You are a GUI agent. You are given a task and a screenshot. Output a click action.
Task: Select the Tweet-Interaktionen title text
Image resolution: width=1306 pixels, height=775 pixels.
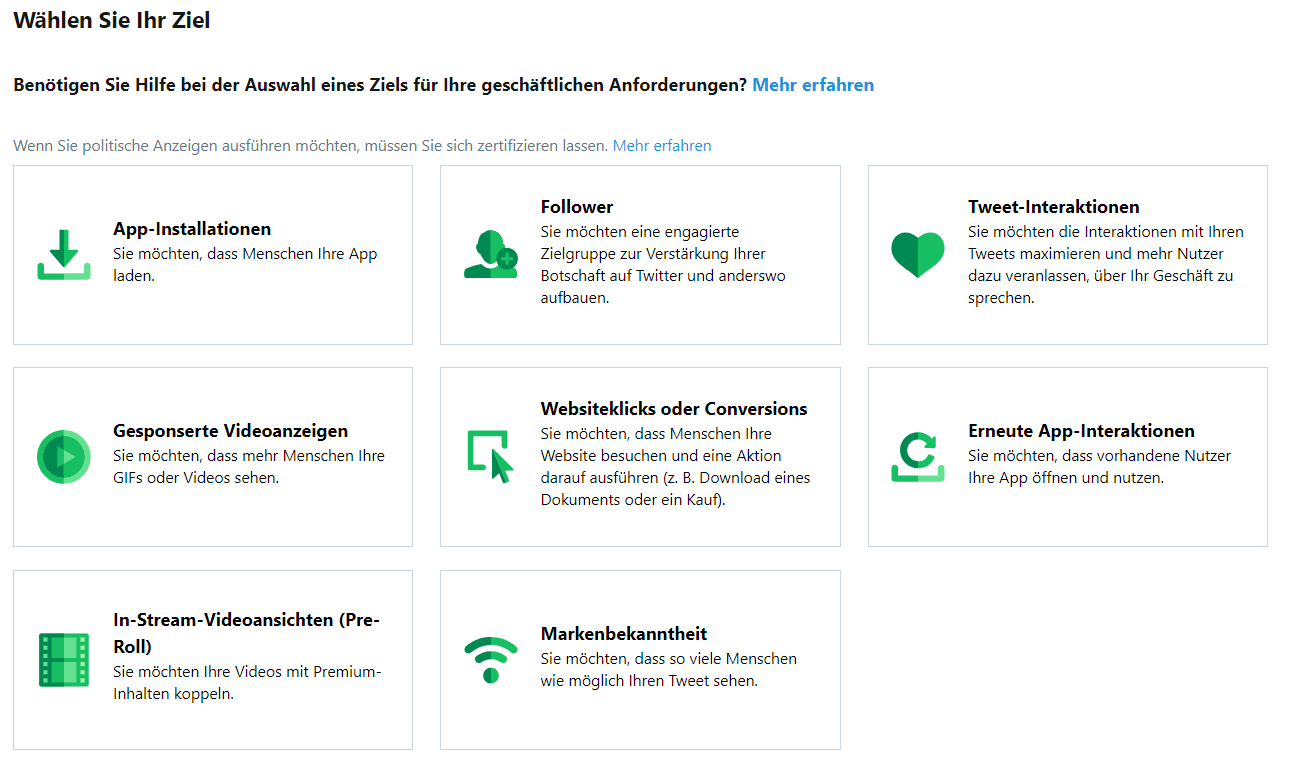point(1054,207)
